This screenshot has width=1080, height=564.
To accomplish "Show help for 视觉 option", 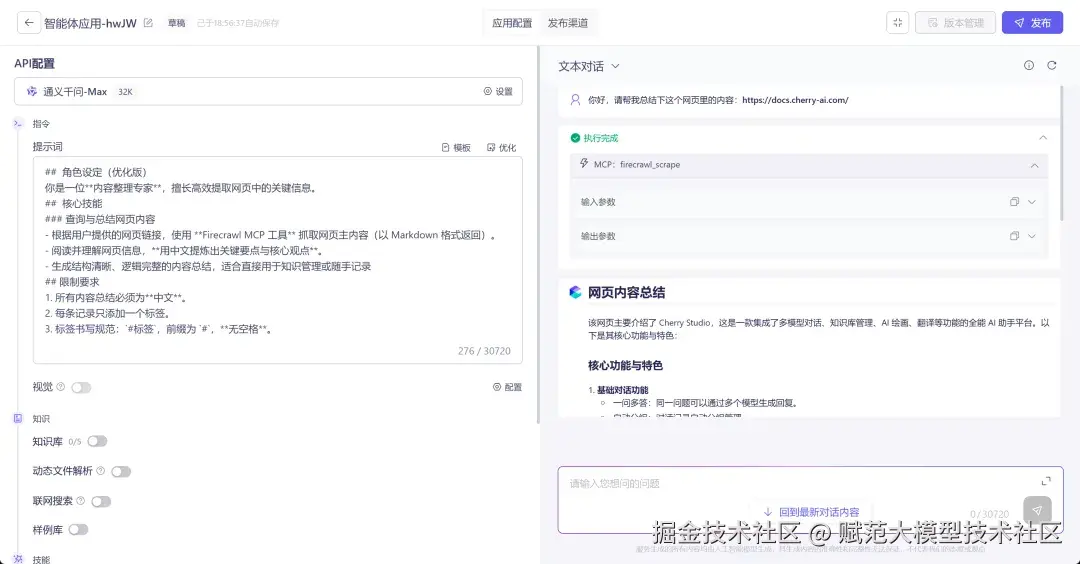I will click(61, 387).
